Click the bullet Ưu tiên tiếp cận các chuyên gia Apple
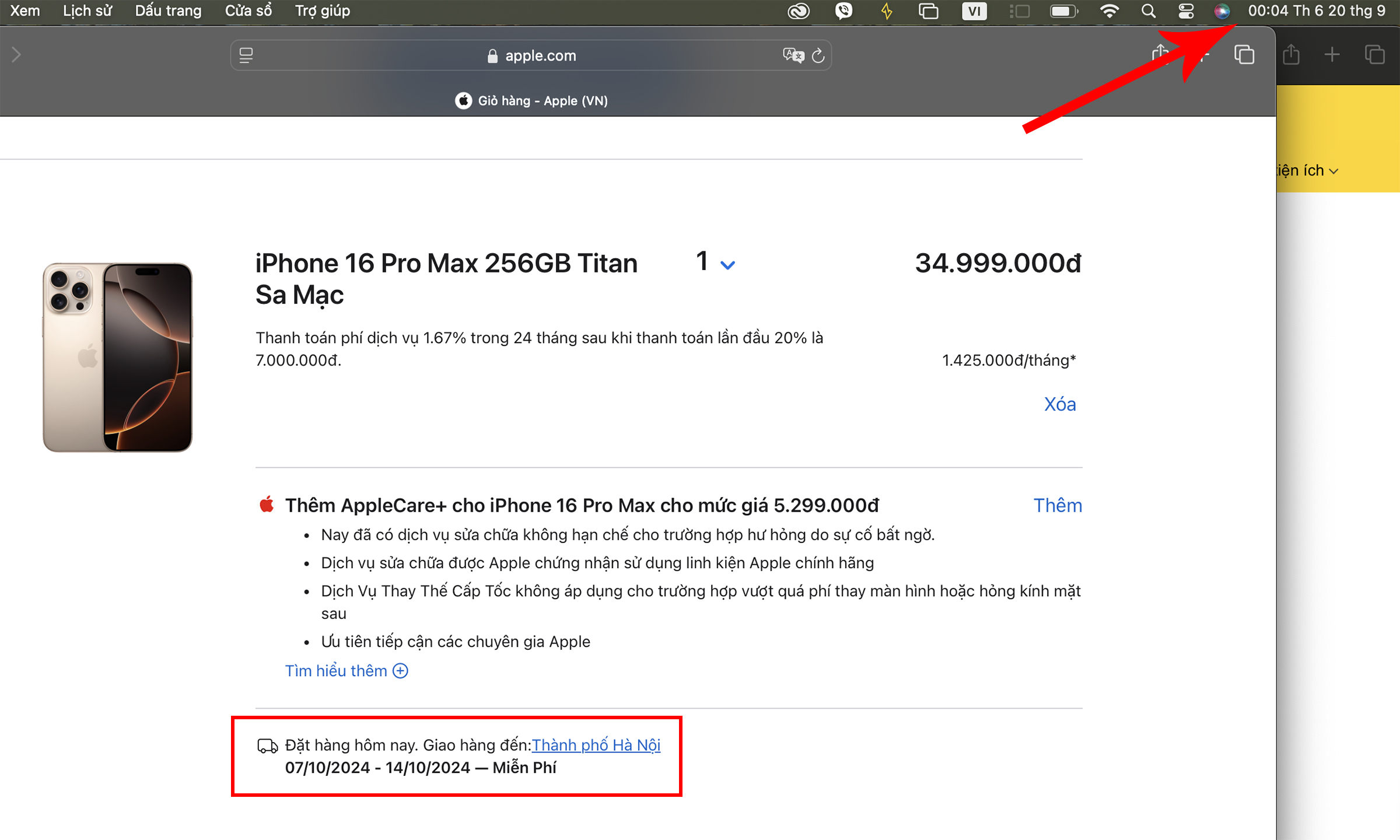 coord(456,642)
